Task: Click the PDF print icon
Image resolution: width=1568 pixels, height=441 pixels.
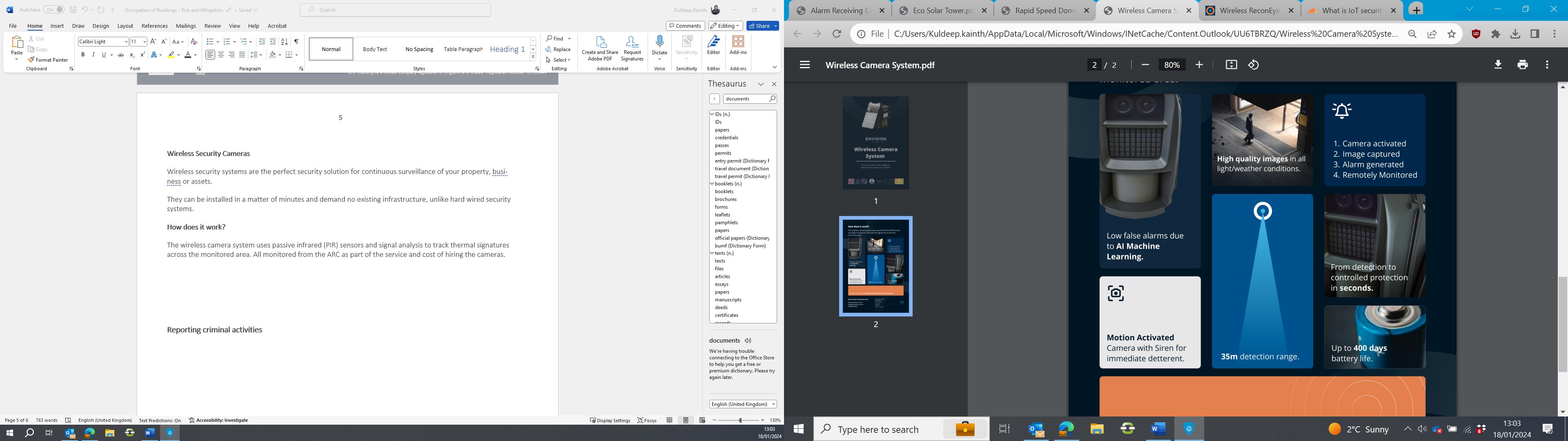Action: click(x=1522, y=65)
